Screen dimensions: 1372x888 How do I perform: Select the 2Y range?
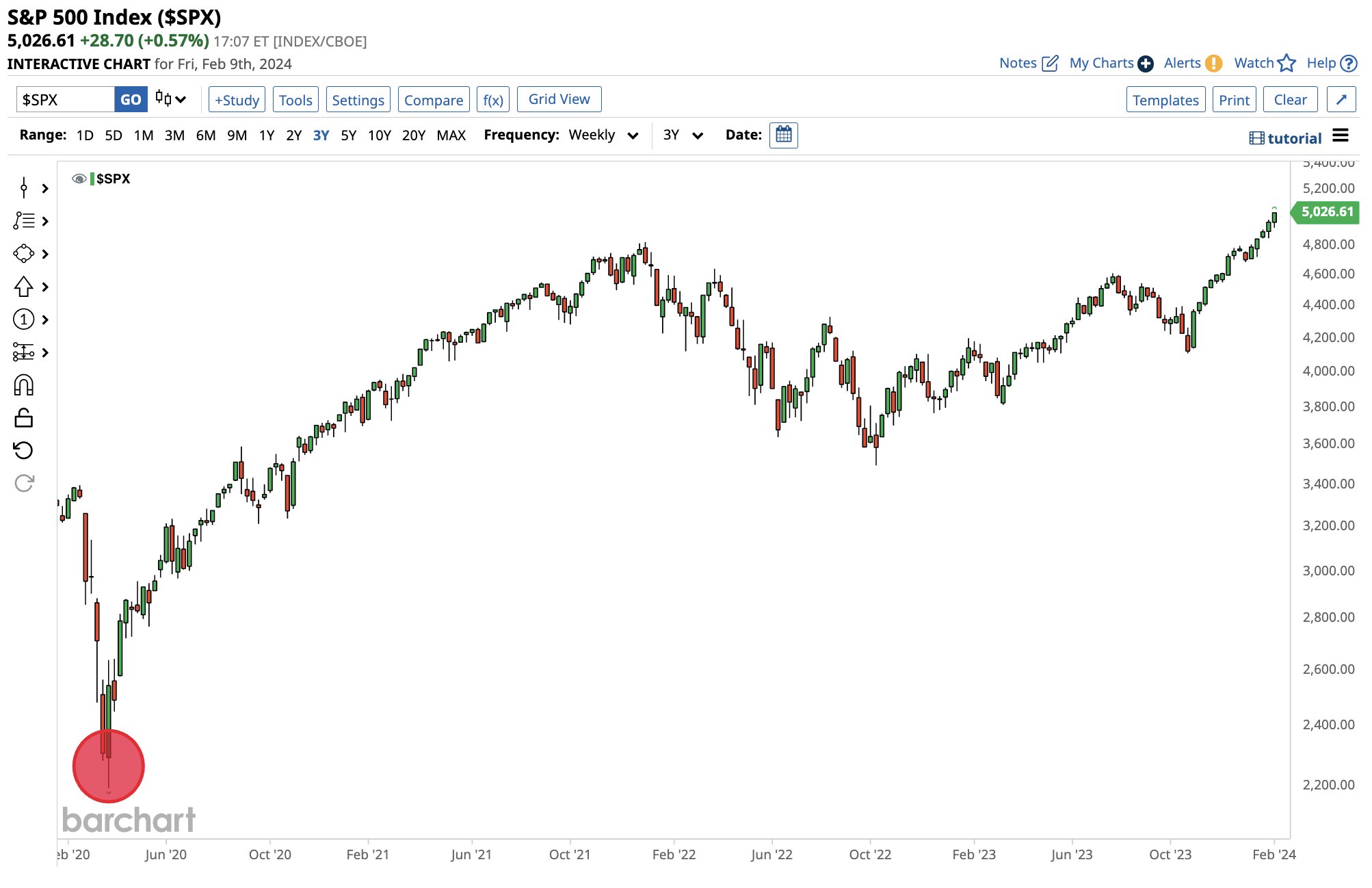[294, 135]
